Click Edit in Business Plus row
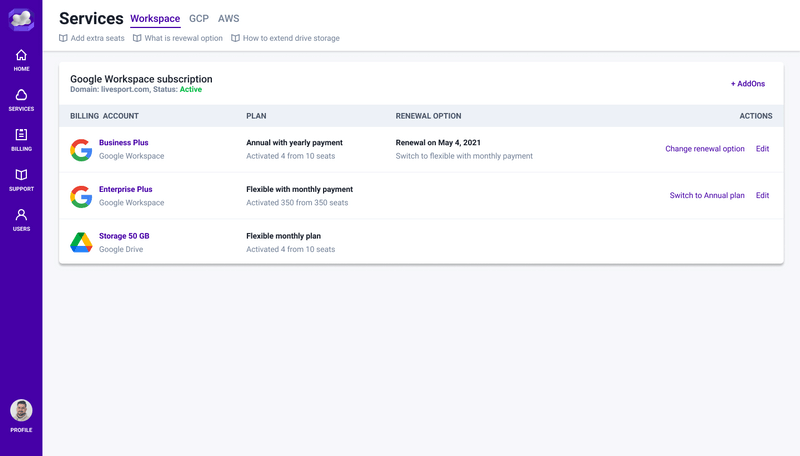800x456 pixels. [x=762, y=149]
